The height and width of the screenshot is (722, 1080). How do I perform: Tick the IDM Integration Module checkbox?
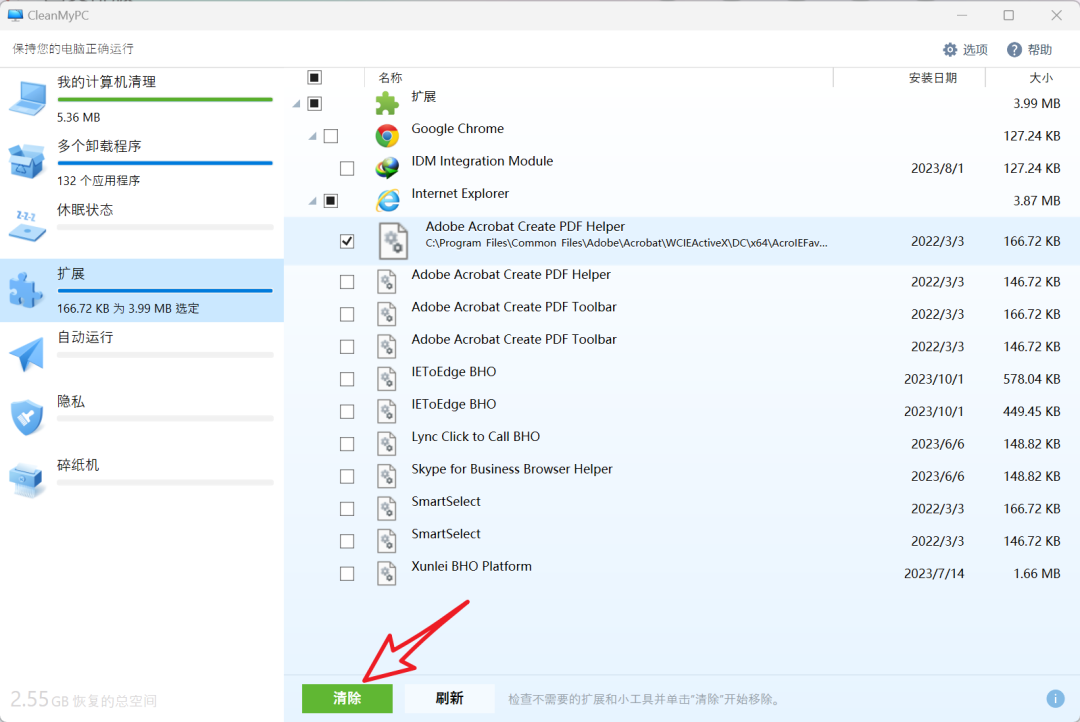click(x=347, y=168)
